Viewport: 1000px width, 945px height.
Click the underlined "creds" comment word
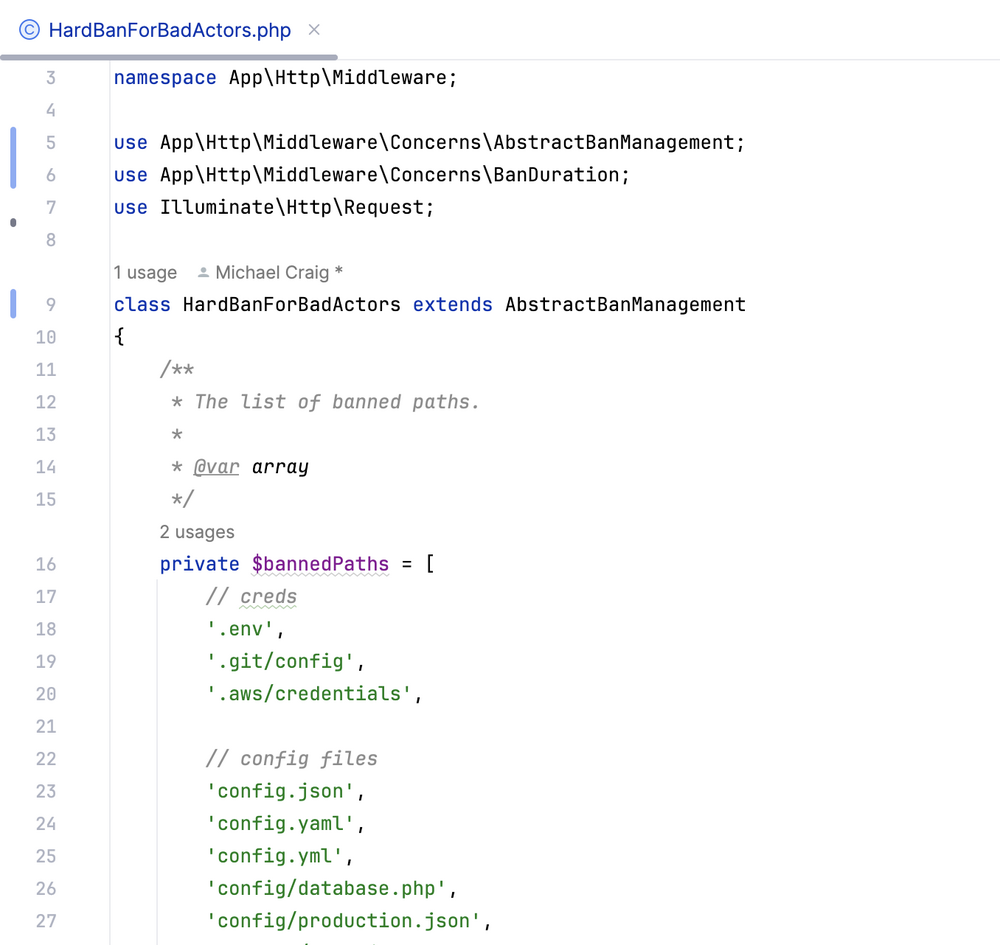[268, 597]
